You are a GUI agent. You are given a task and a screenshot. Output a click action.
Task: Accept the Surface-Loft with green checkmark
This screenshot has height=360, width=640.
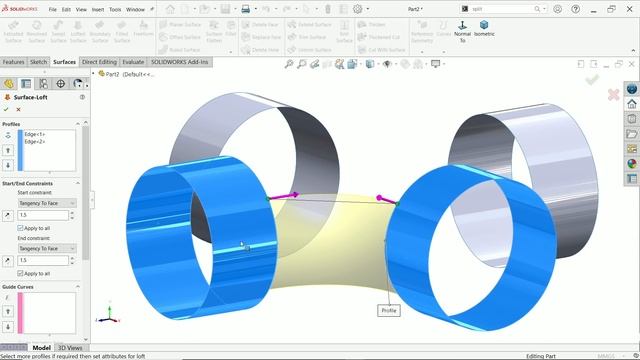click(x=6, y=109)
